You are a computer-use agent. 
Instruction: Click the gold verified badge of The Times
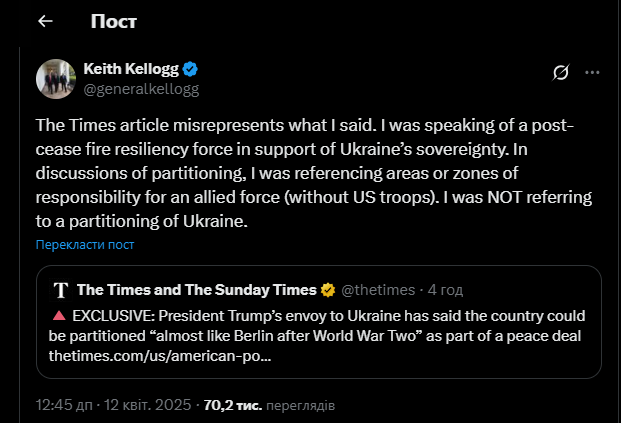pos(327,290)
